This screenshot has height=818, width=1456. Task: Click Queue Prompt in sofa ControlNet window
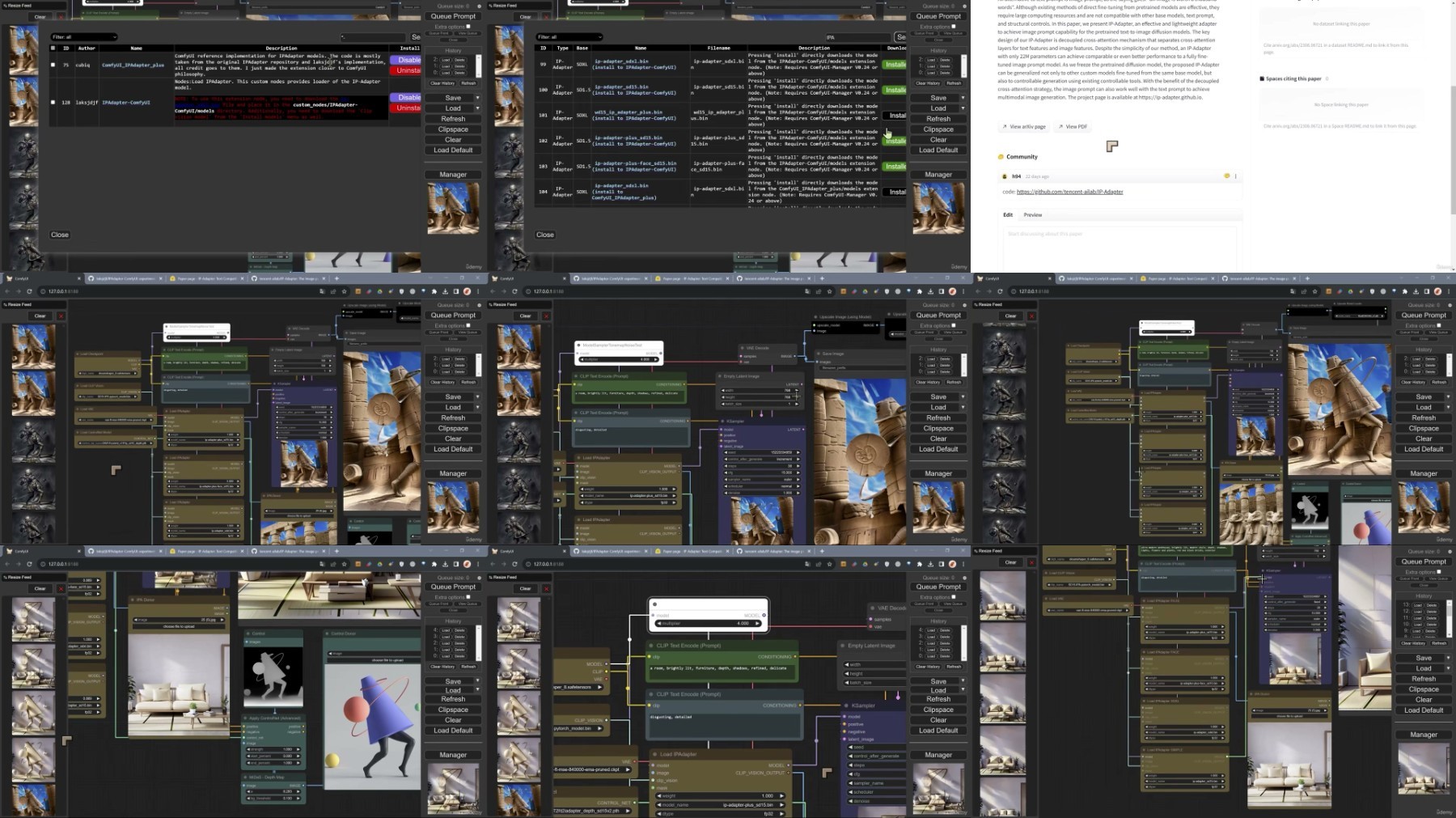453,587
